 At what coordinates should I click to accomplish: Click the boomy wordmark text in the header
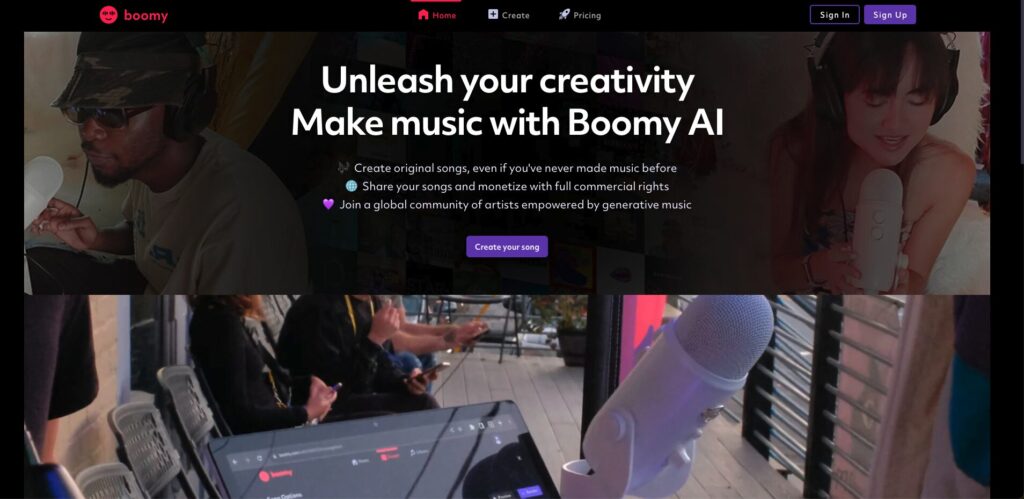[146, 16]
